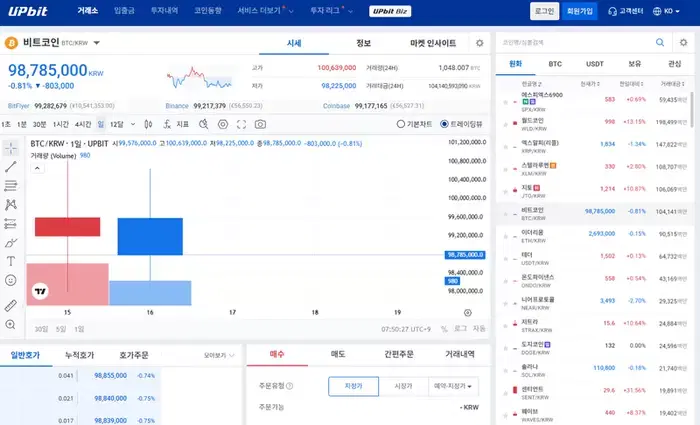Sort coin list by 현재가 column
This screenshot has width=700, height=425.
point(590,84)
